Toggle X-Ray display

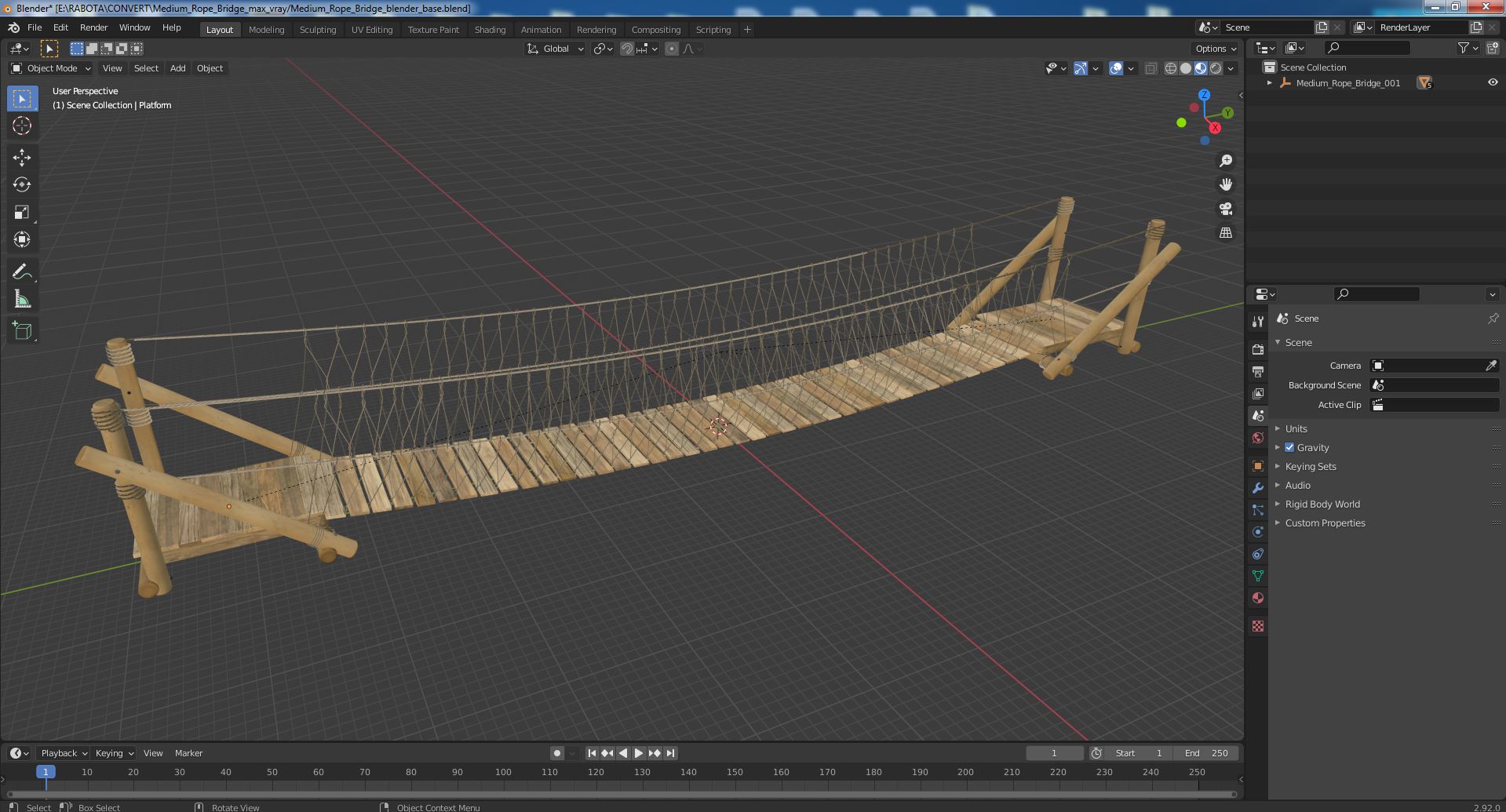point(1150,68)
